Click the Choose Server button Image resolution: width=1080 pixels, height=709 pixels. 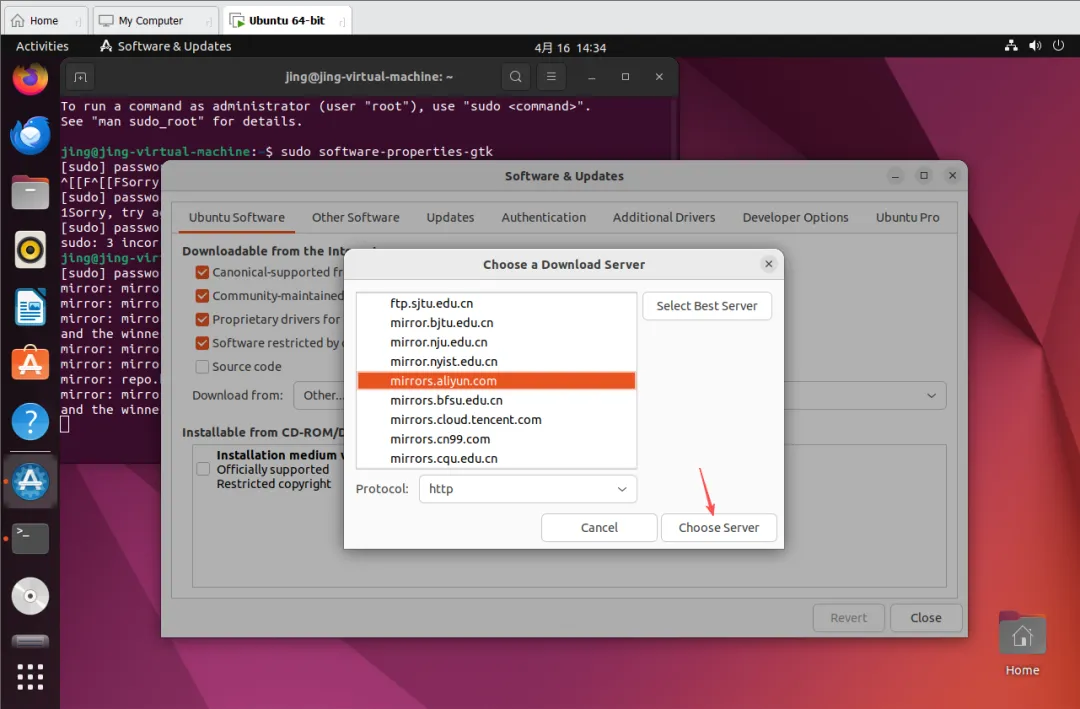point(718,528)
